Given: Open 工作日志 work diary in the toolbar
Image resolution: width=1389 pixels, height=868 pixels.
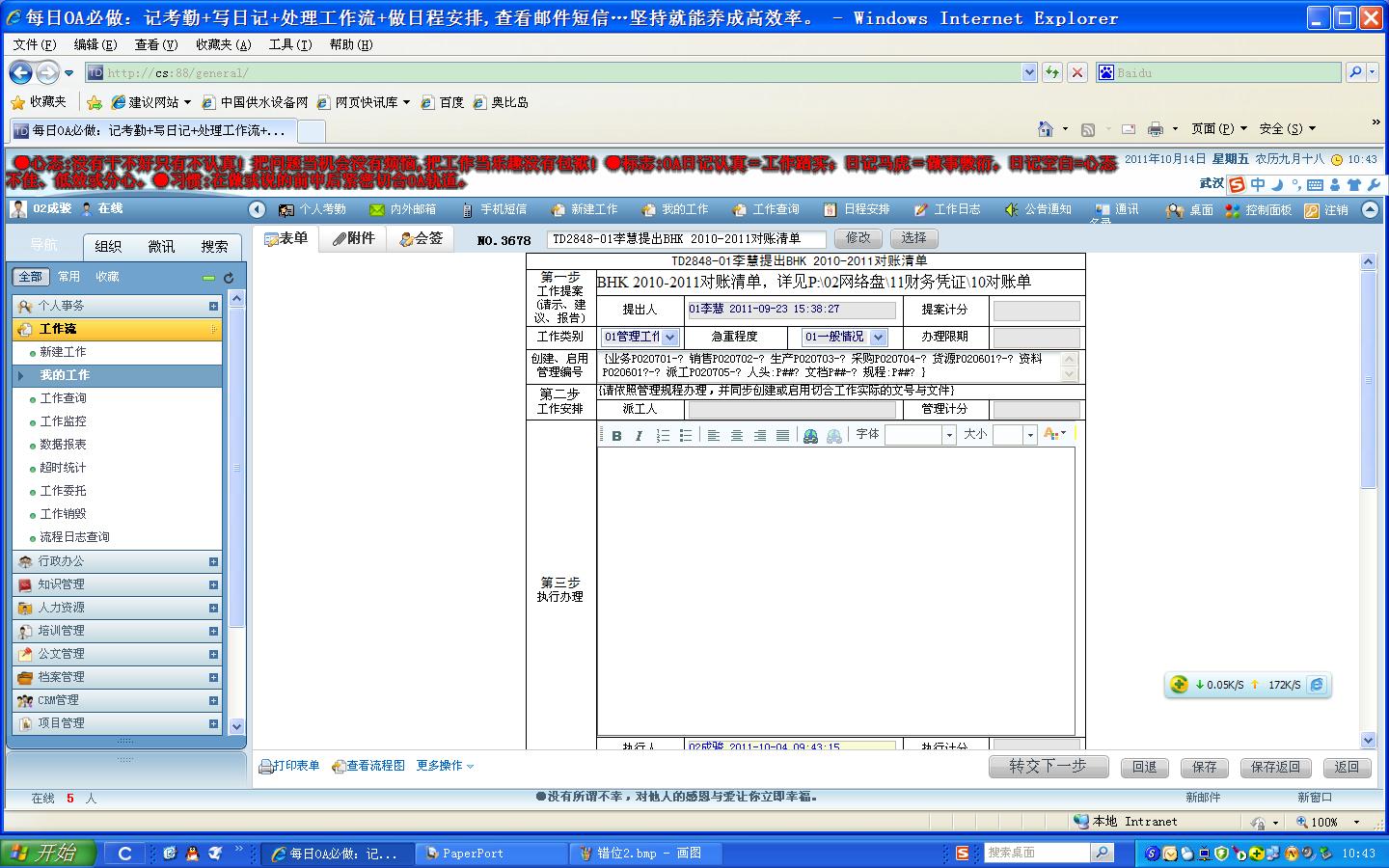Looking at the screenshot, I should point(947,209).
